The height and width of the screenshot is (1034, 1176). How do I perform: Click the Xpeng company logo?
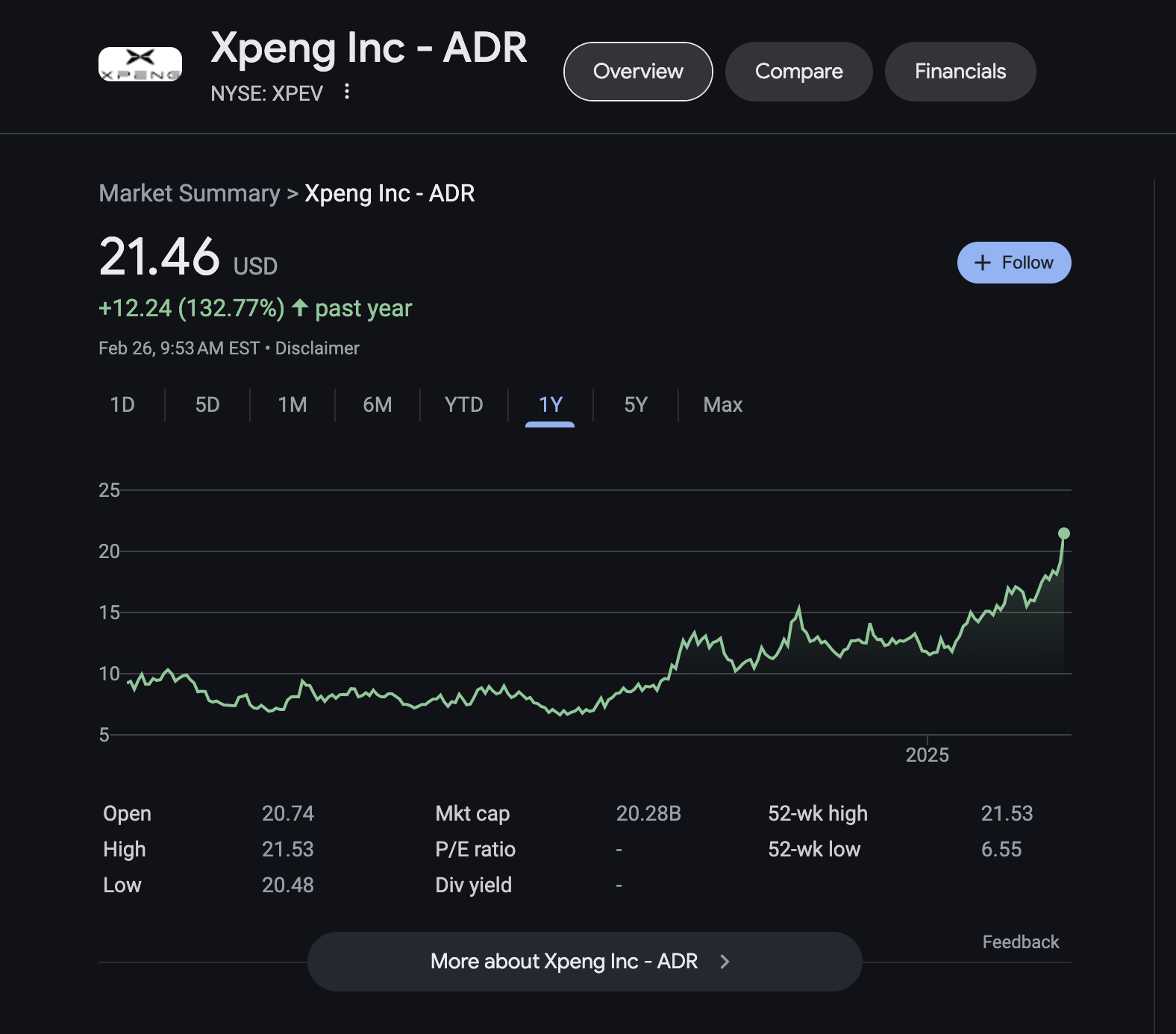click(x=139, y=63)
